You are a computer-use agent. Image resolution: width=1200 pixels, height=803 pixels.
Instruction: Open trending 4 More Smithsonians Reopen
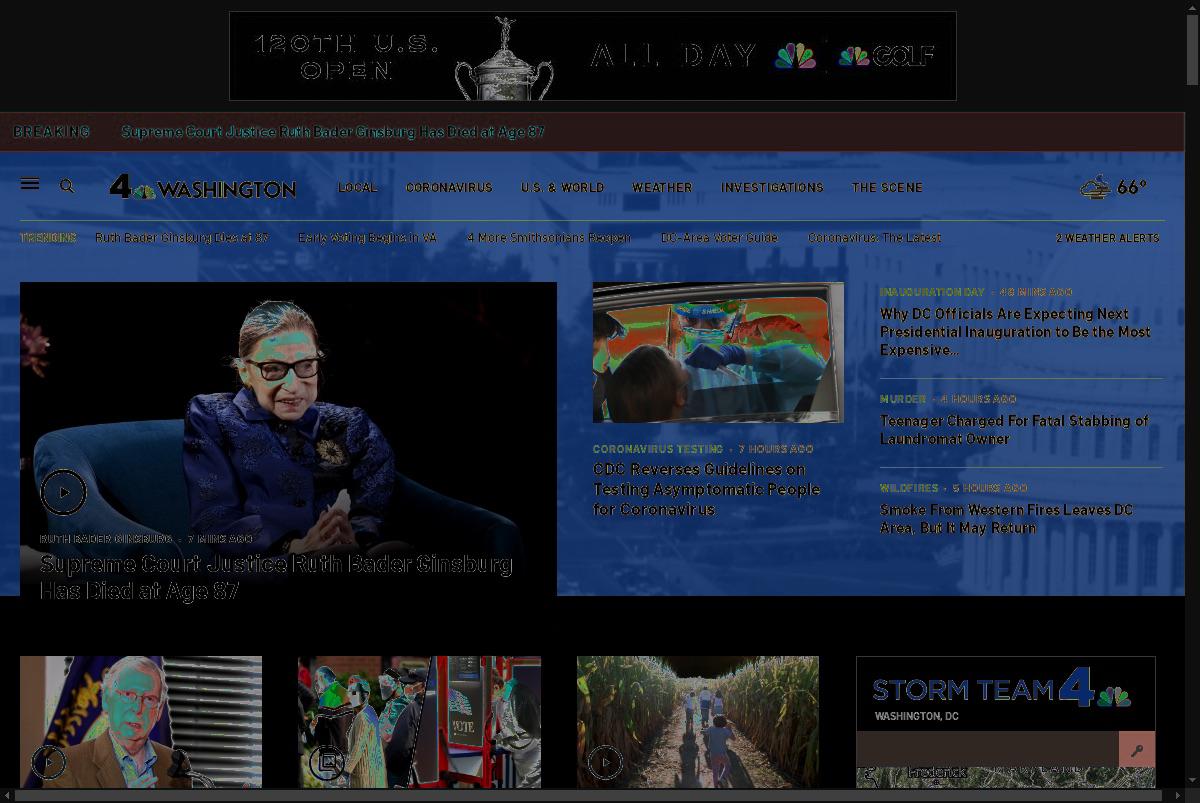click(549, 238)
